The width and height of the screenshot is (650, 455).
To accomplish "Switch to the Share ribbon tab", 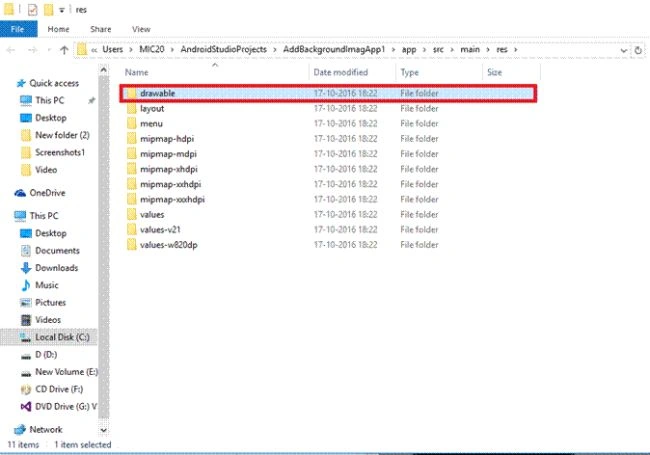I will point(101,29).
